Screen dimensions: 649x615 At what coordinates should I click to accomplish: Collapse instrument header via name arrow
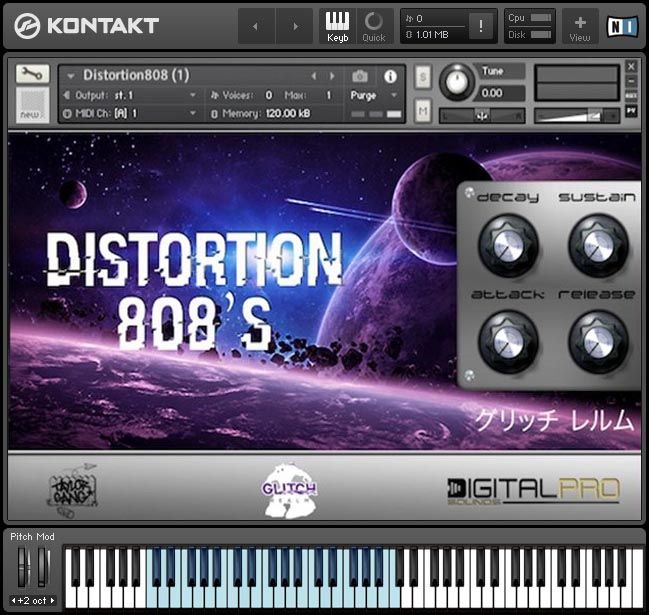[x=71, y=76]
